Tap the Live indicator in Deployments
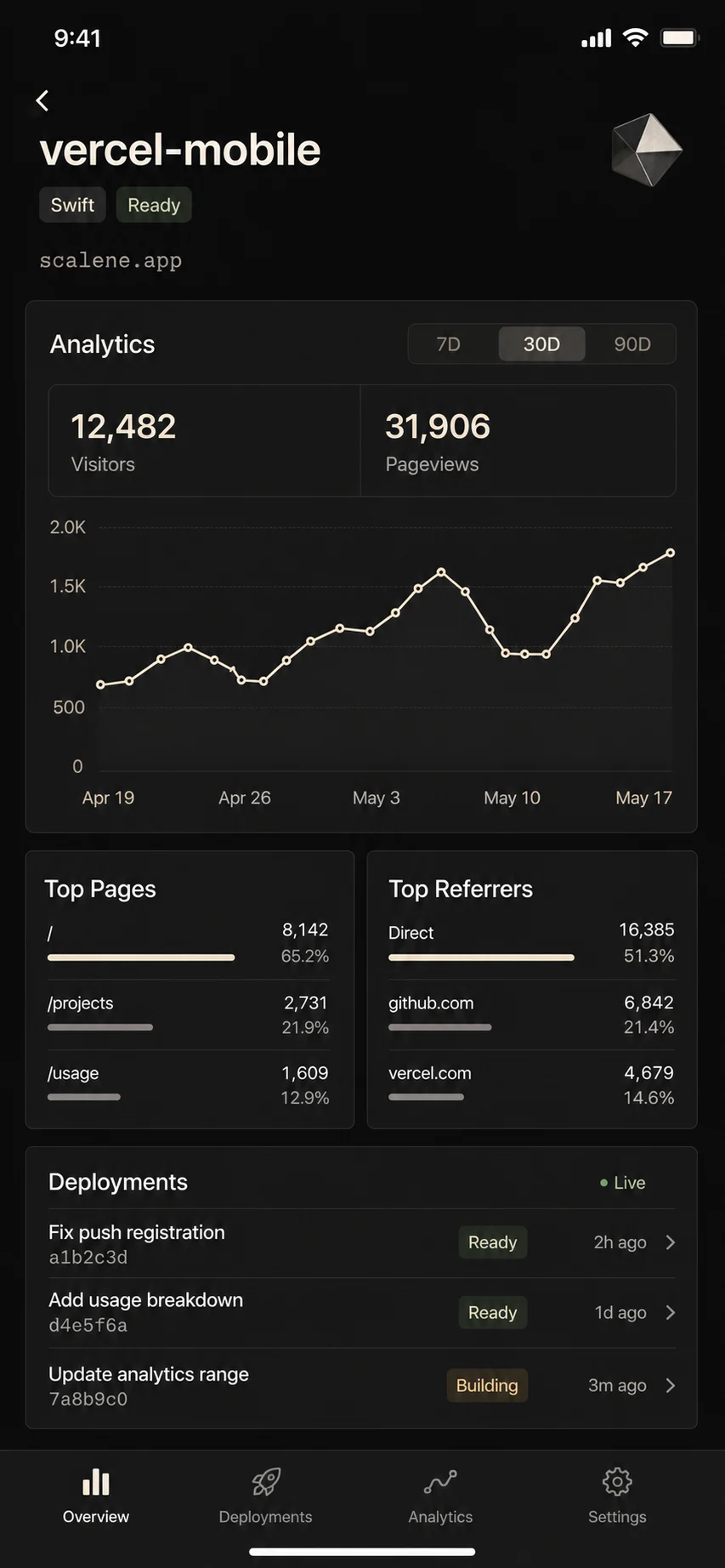 623,1183
